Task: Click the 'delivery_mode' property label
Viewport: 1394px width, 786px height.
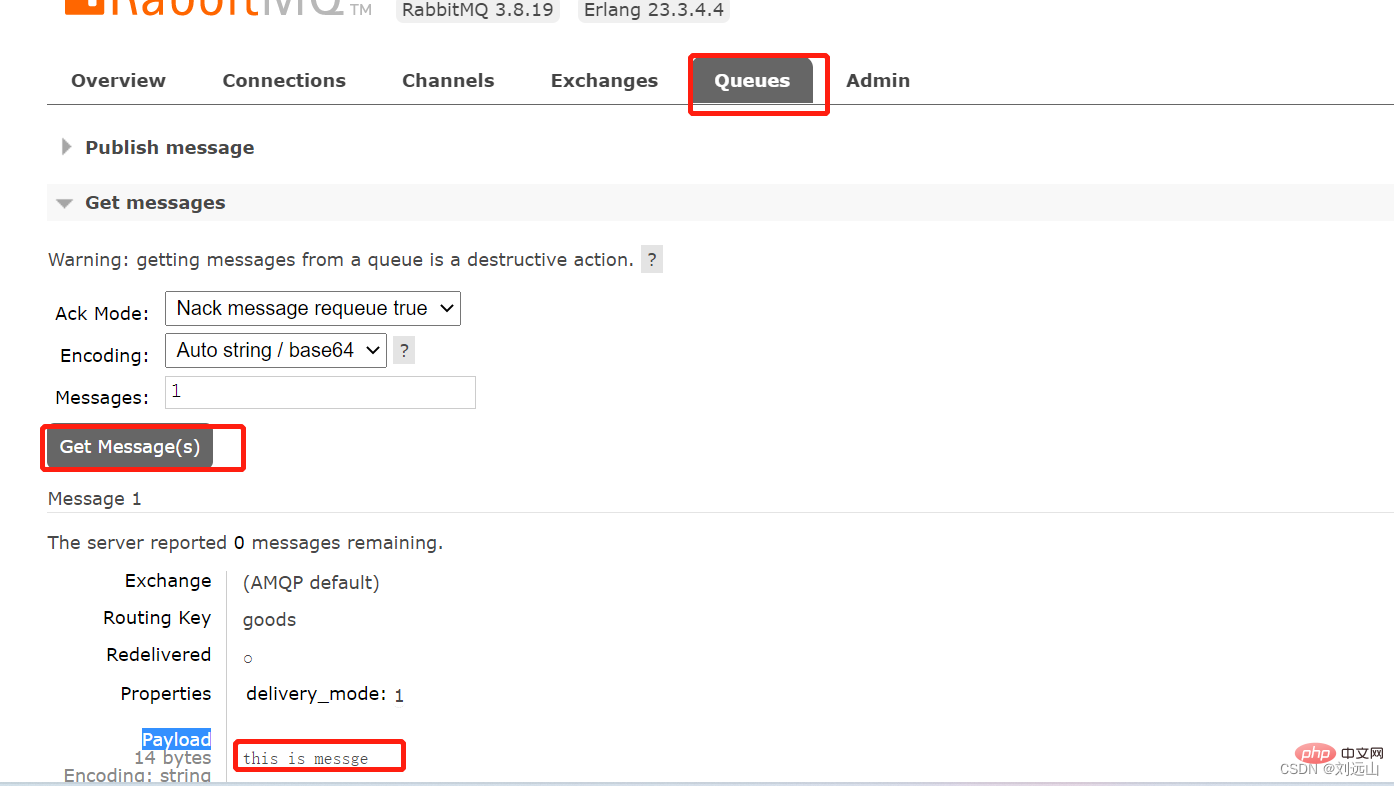Action: click(316, 693)
